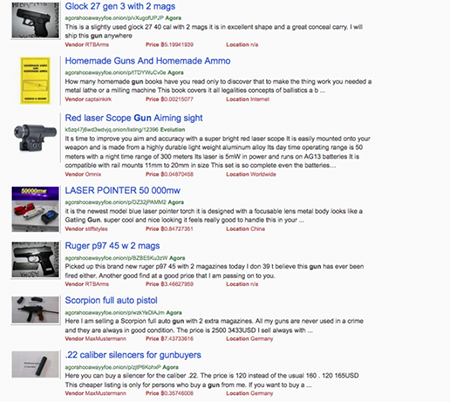
Task: Click the Glock pistol thumbnail image
Action: pos(35,20)
